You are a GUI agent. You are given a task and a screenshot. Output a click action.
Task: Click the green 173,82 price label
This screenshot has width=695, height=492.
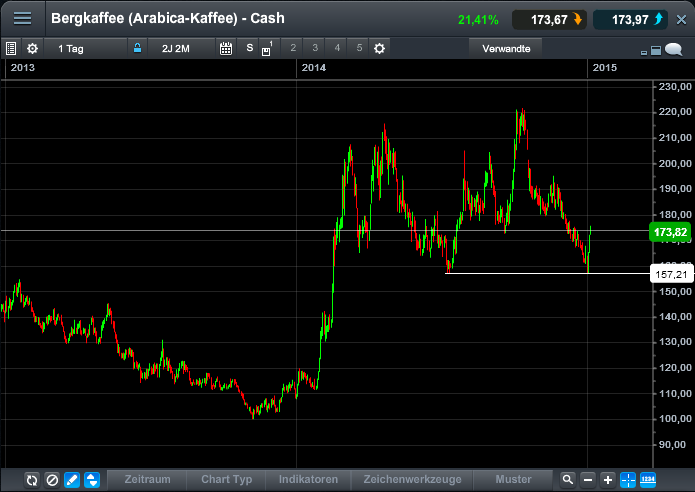click(670, 232)
